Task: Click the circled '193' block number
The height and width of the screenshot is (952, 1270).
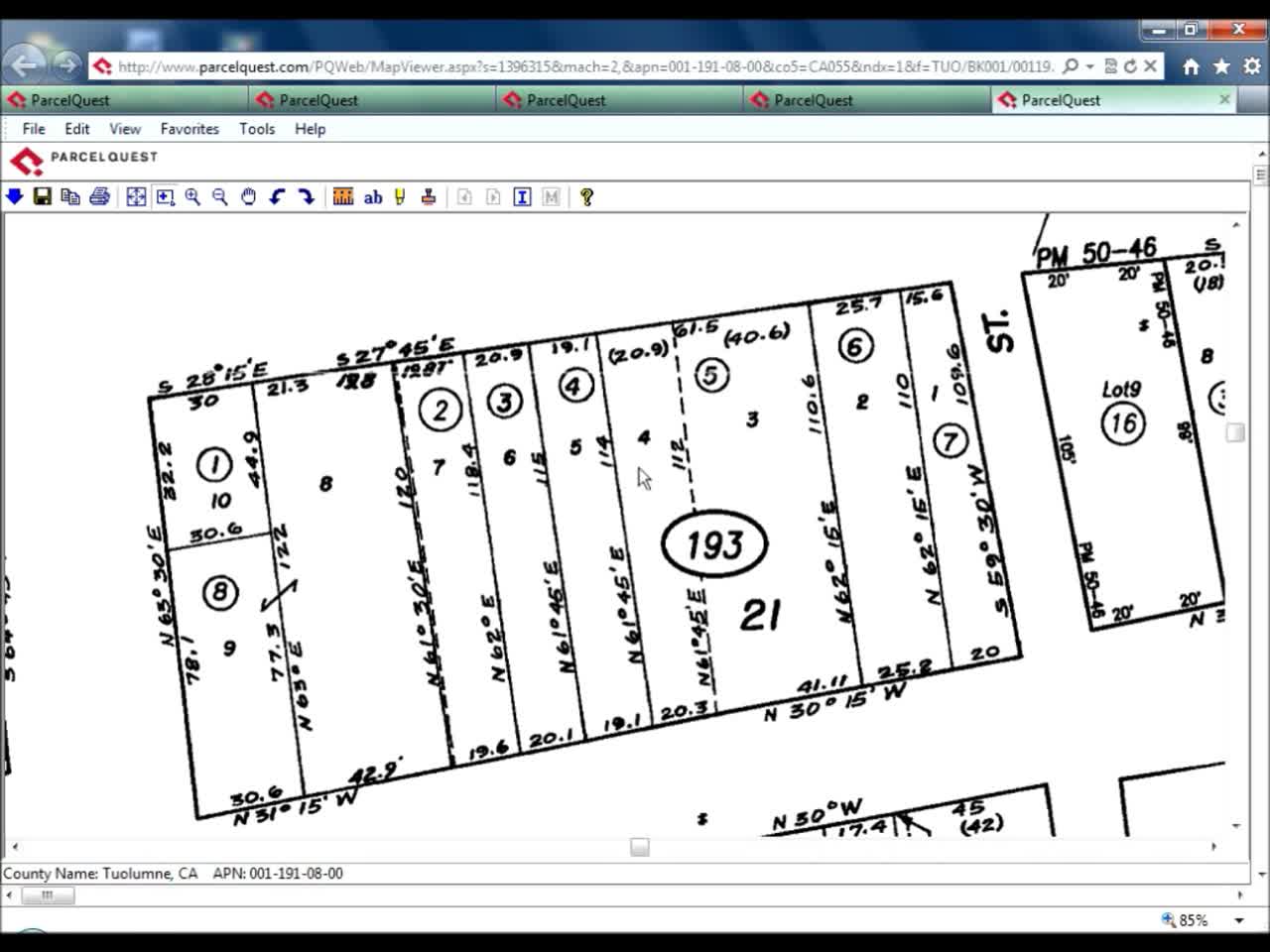Action: tap(714, 544)
